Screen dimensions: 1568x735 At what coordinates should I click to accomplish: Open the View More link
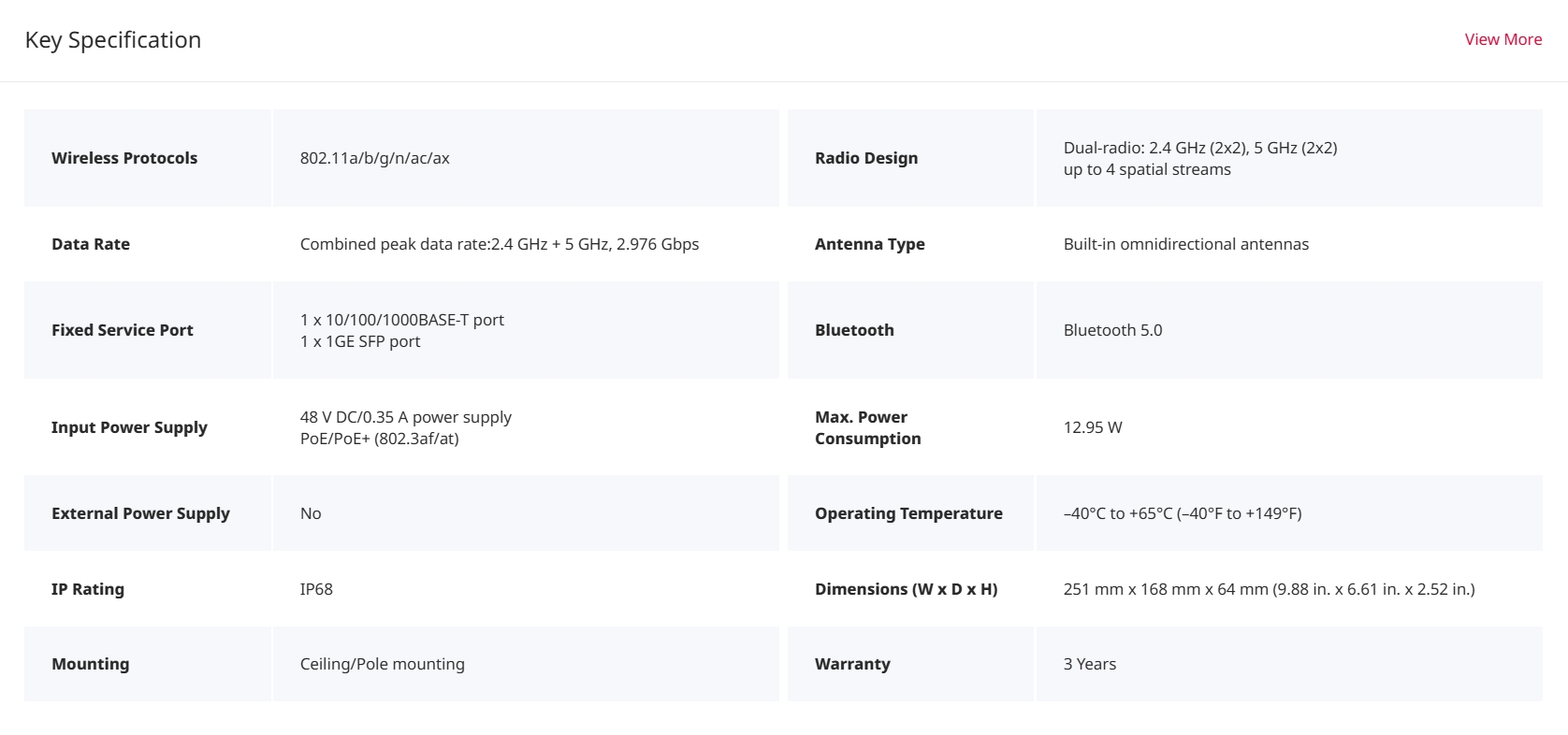click(1503, 39)
